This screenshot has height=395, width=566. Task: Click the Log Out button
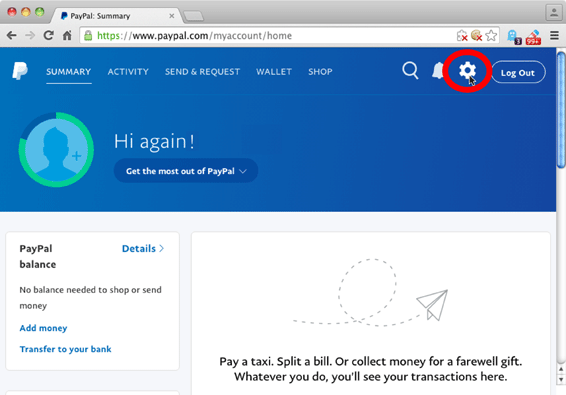518,72
